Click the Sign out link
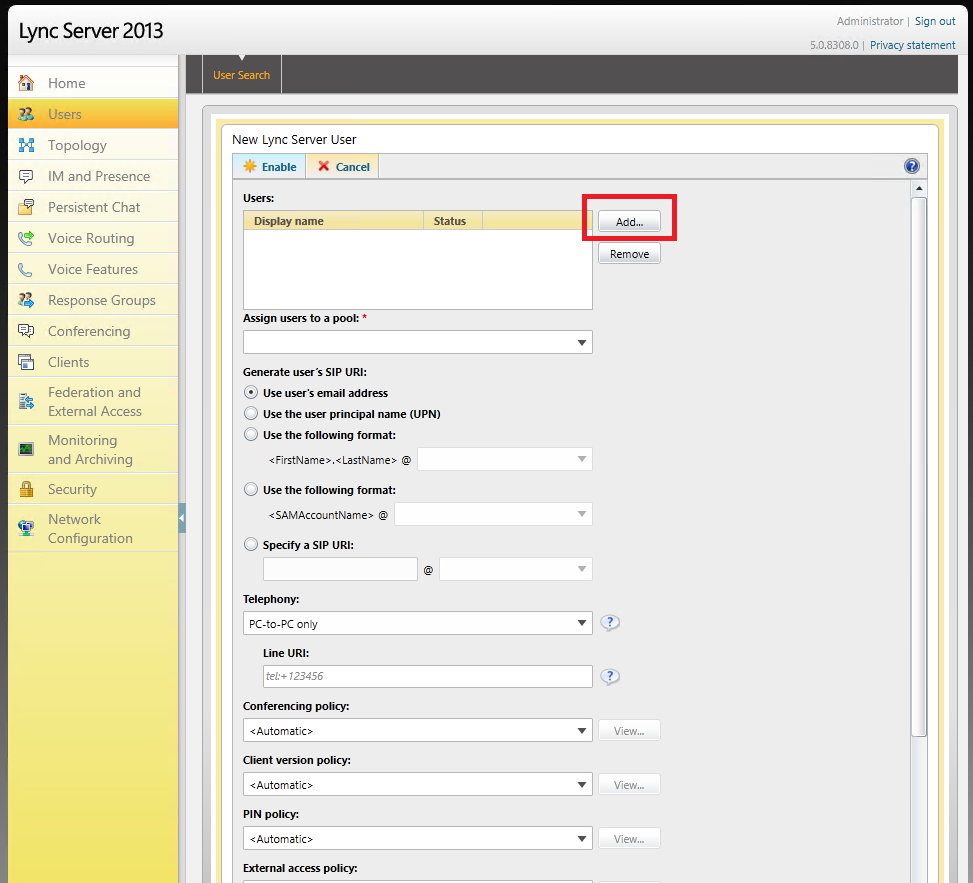The width and height of the screenshot is (973, 883). pos(935,21)
